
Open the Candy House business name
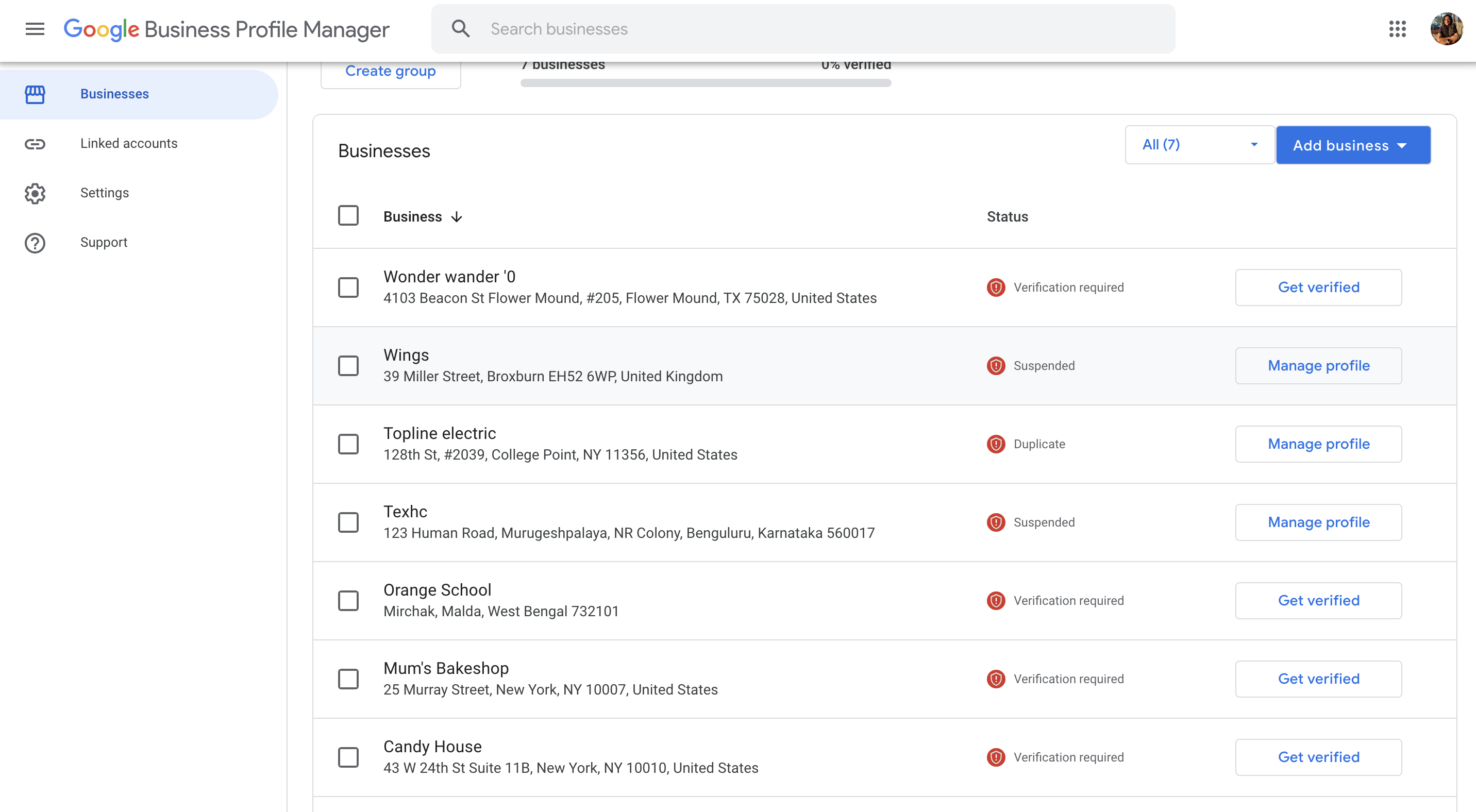click(x=432, y=747)
